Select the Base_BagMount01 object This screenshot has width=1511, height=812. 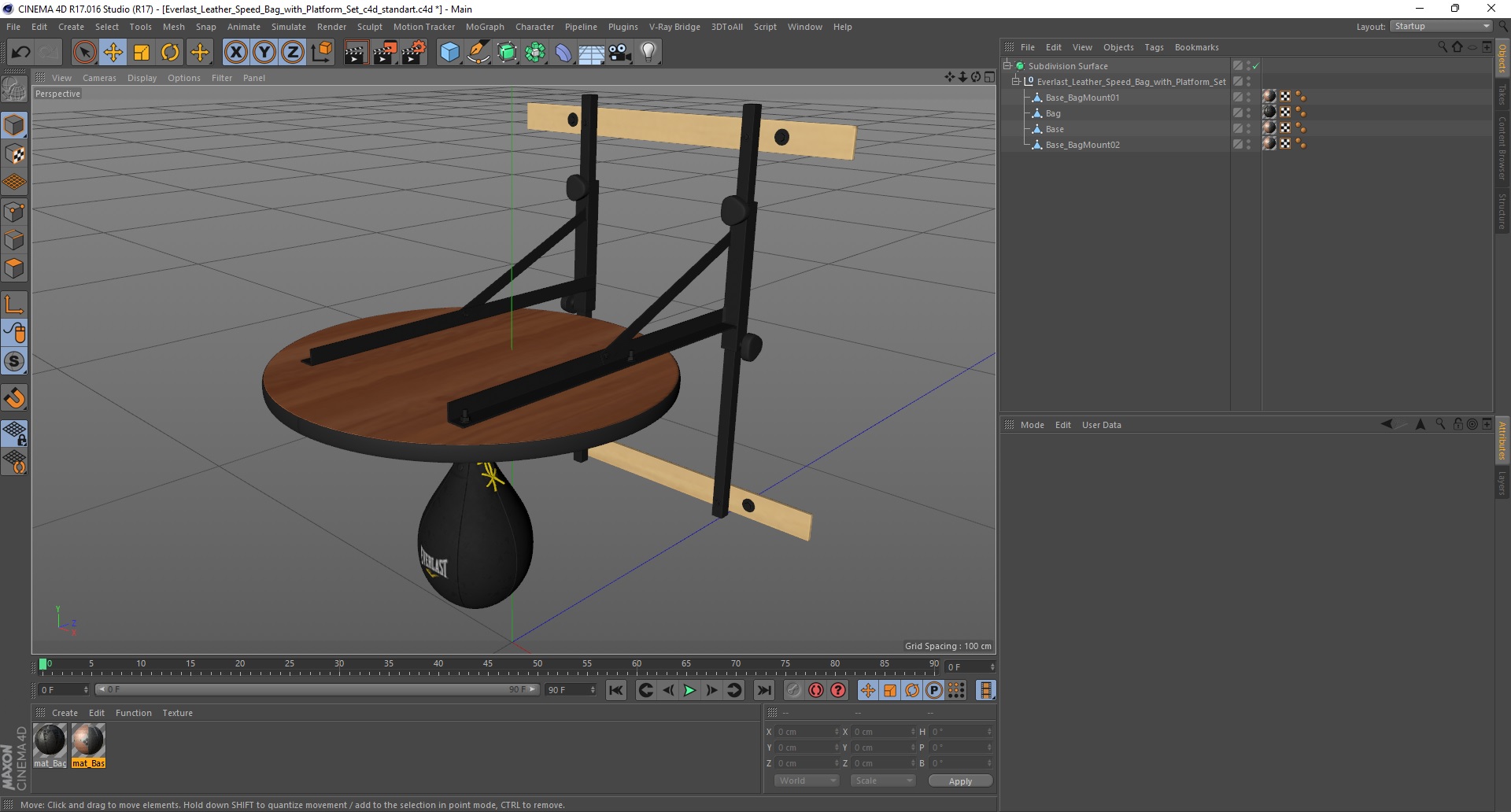(1082, 98)
